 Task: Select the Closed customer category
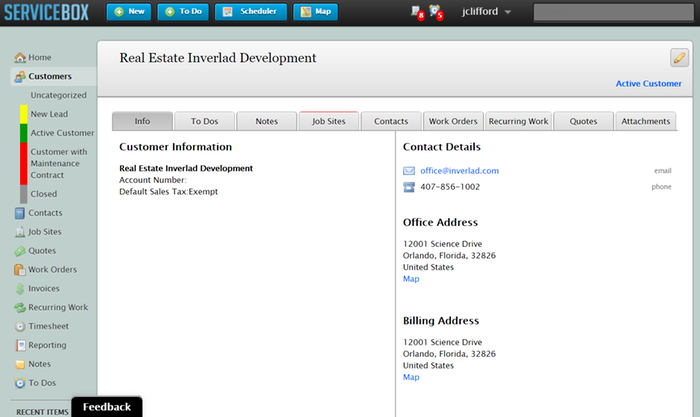pyautogui.click(x=44, y=194)
